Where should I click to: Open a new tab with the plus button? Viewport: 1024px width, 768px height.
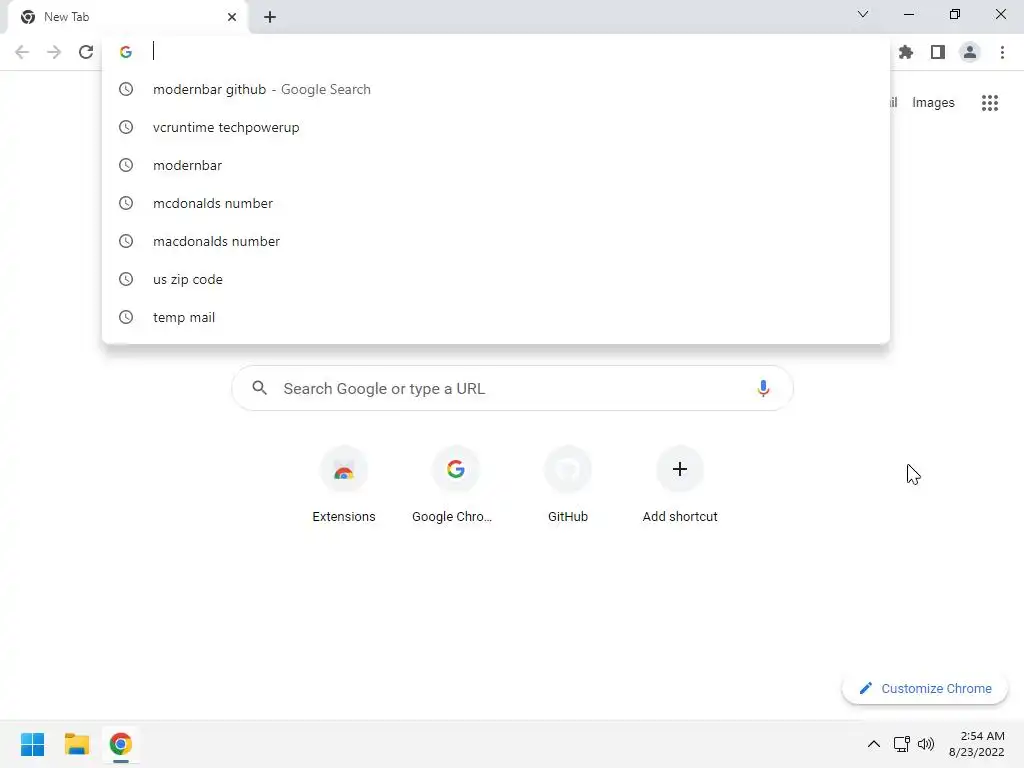(x=270, y=17)
